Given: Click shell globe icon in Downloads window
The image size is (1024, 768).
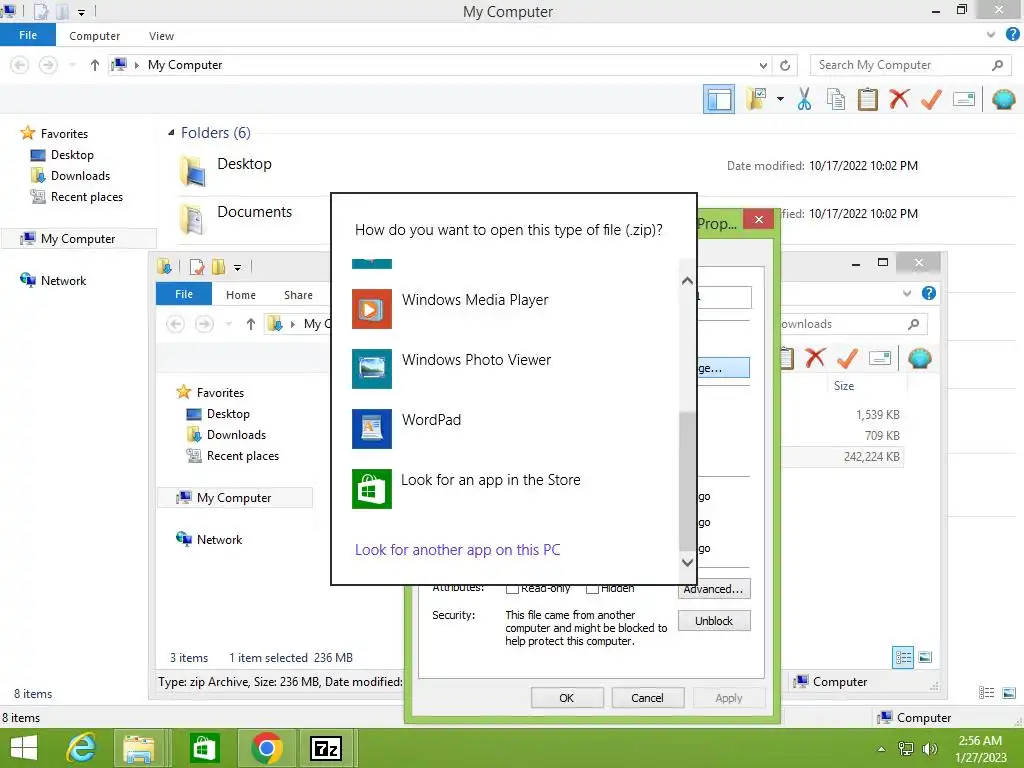Looking at the screenshot, I should (x=920, y=358).
